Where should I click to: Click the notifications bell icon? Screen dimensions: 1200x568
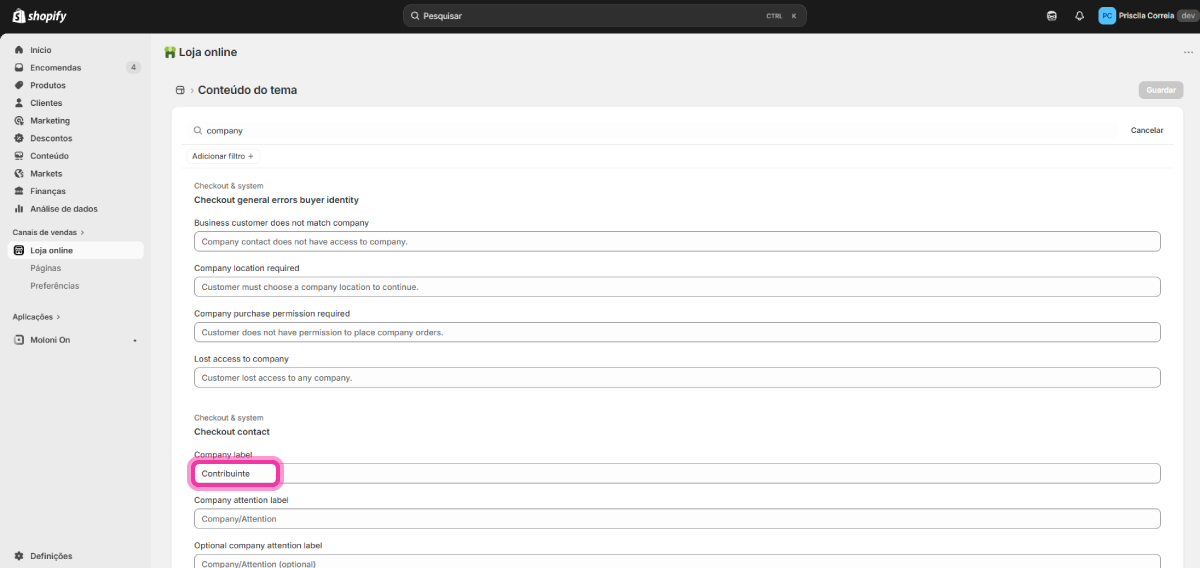pos(1079,16)
